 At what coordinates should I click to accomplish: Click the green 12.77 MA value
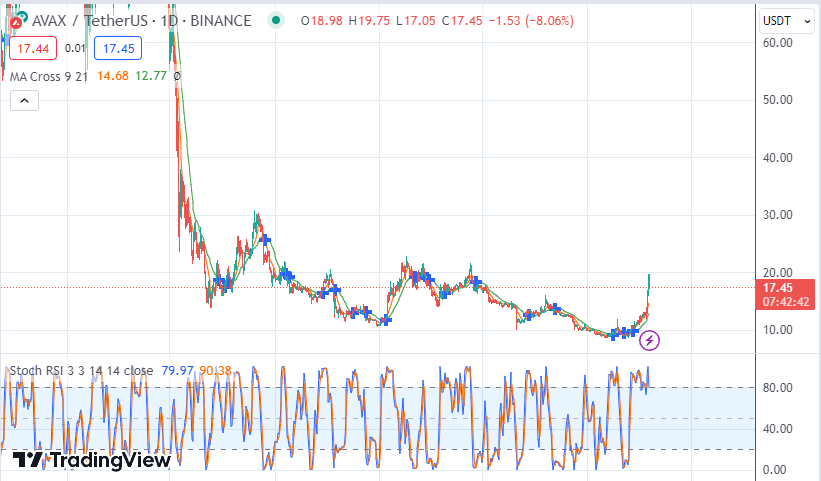point(154,75)
